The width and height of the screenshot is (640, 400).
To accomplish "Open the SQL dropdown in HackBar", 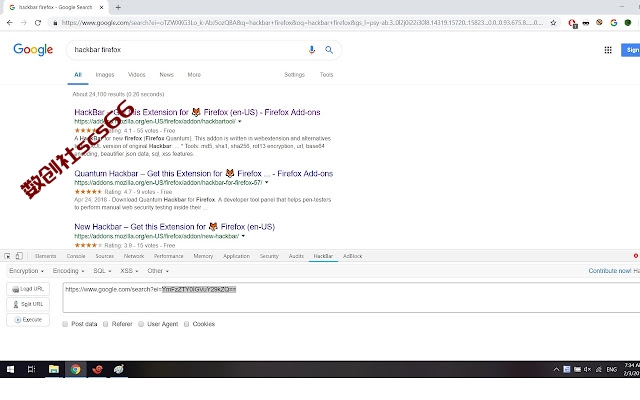I will pyautogui.click(x=102, y=271).
